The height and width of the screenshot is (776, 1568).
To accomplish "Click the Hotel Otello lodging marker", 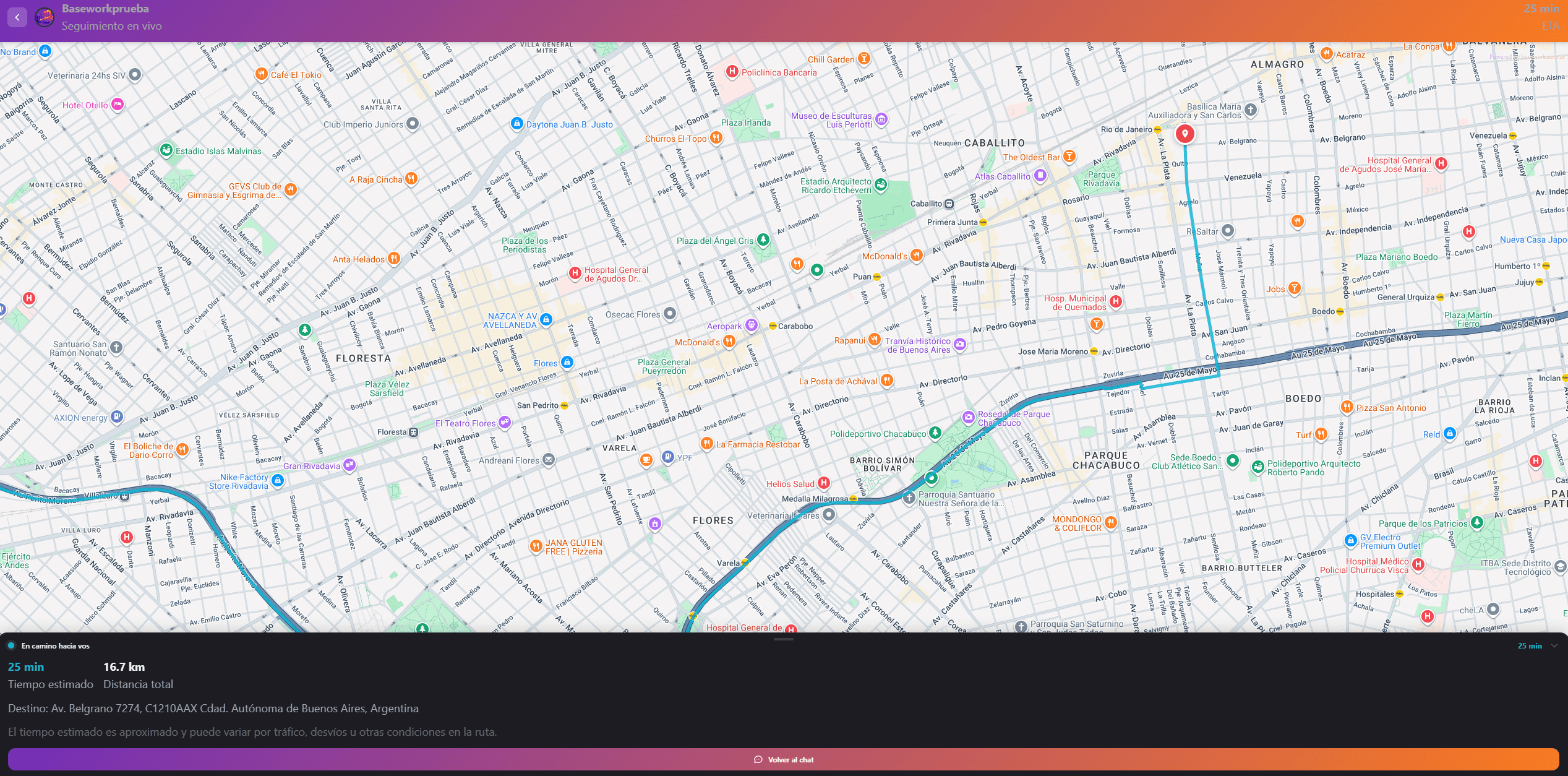I will coord(118,105).
